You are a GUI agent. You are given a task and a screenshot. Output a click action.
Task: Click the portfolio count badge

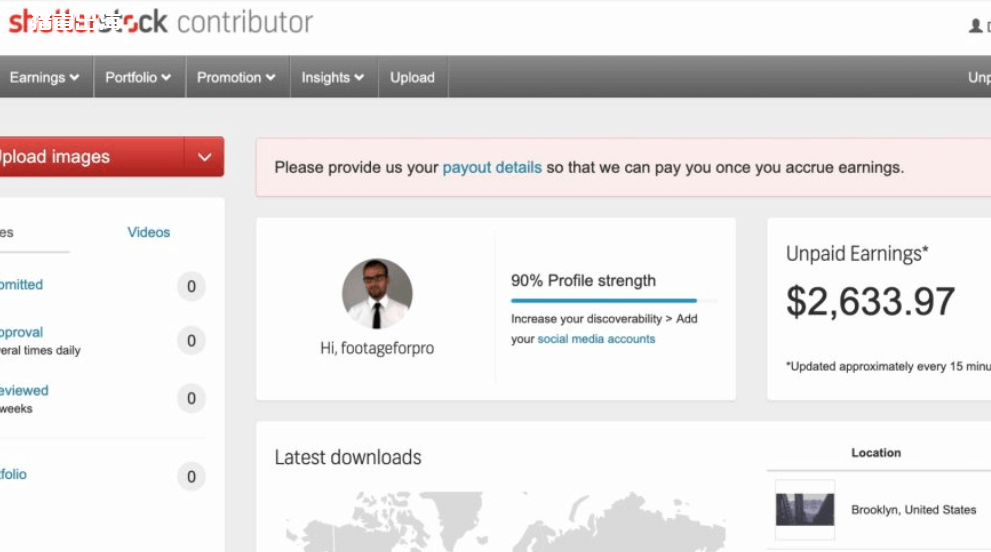click(x=191, y=477)
